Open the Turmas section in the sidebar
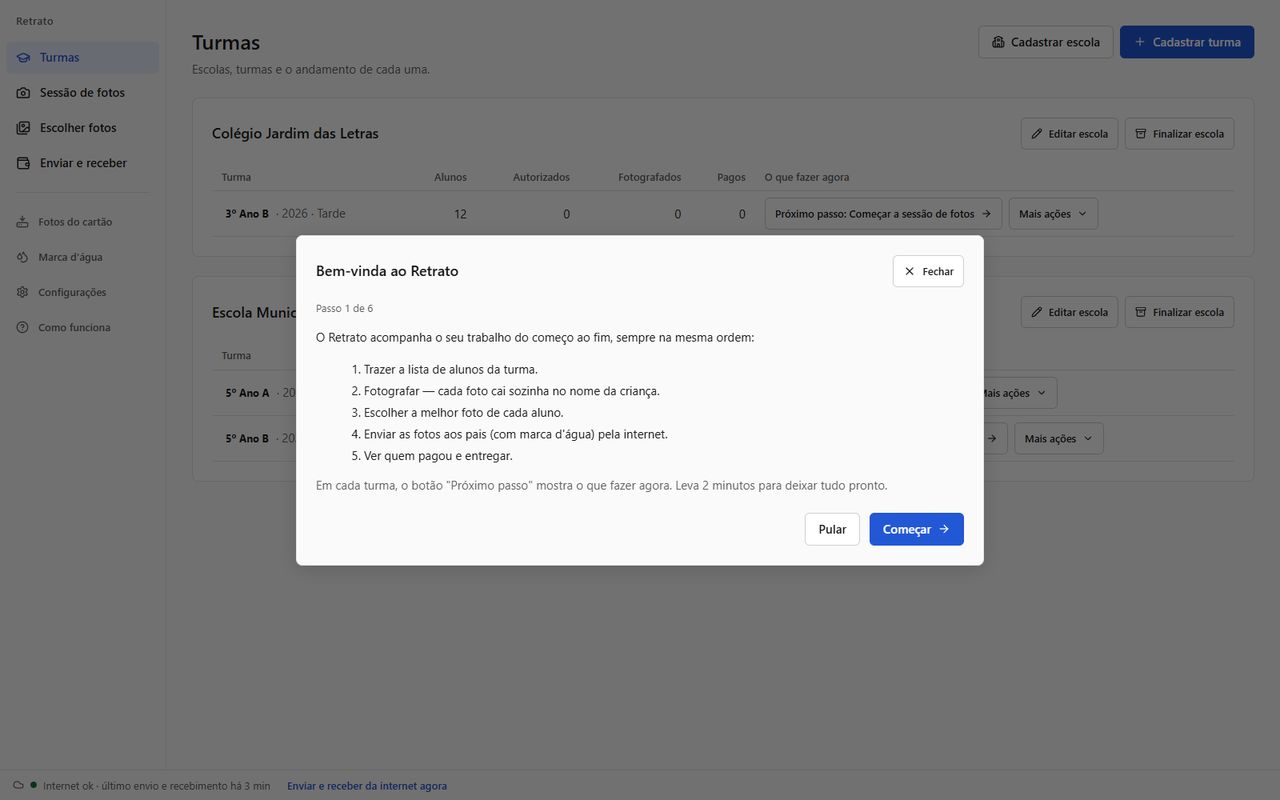 pos(82,58)
